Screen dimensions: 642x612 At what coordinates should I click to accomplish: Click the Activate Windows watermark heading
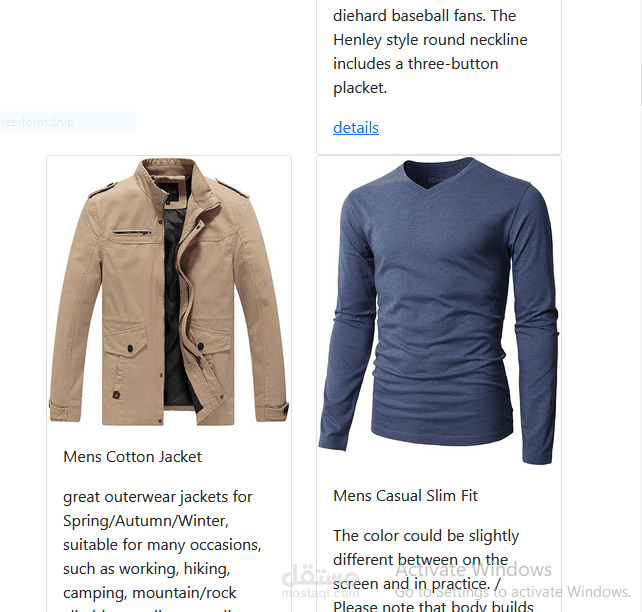tap(473, 569)
